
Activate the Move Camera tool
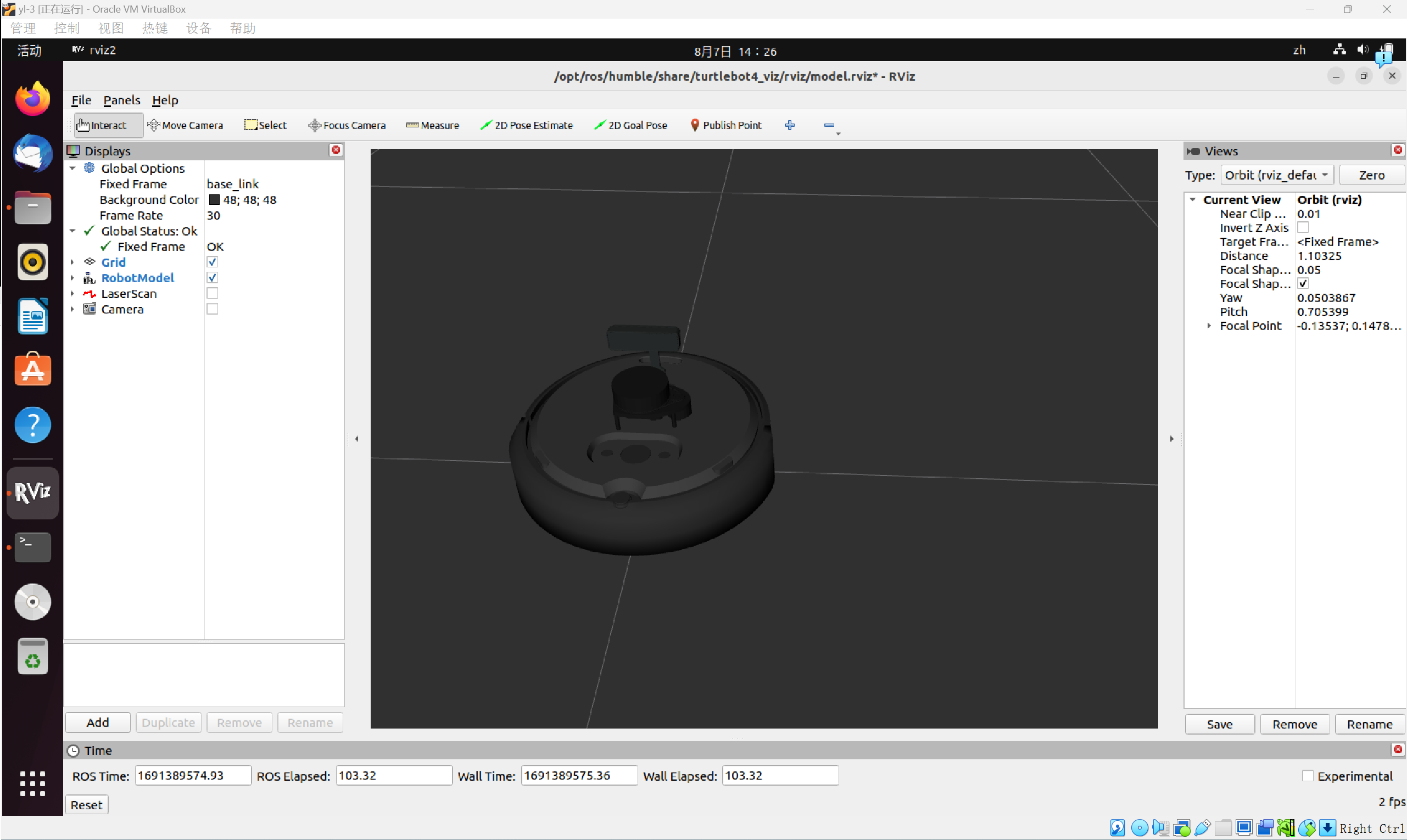pos(185,125)
